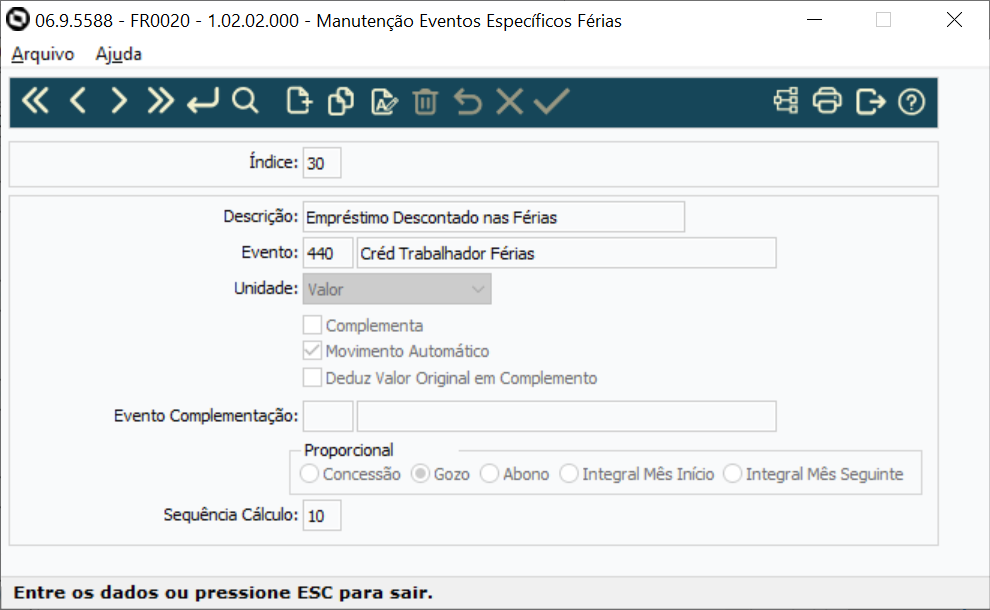This screenshot has height=610, width=990.
Task: Open the Arquivo menu
Action: click(41, 54)
